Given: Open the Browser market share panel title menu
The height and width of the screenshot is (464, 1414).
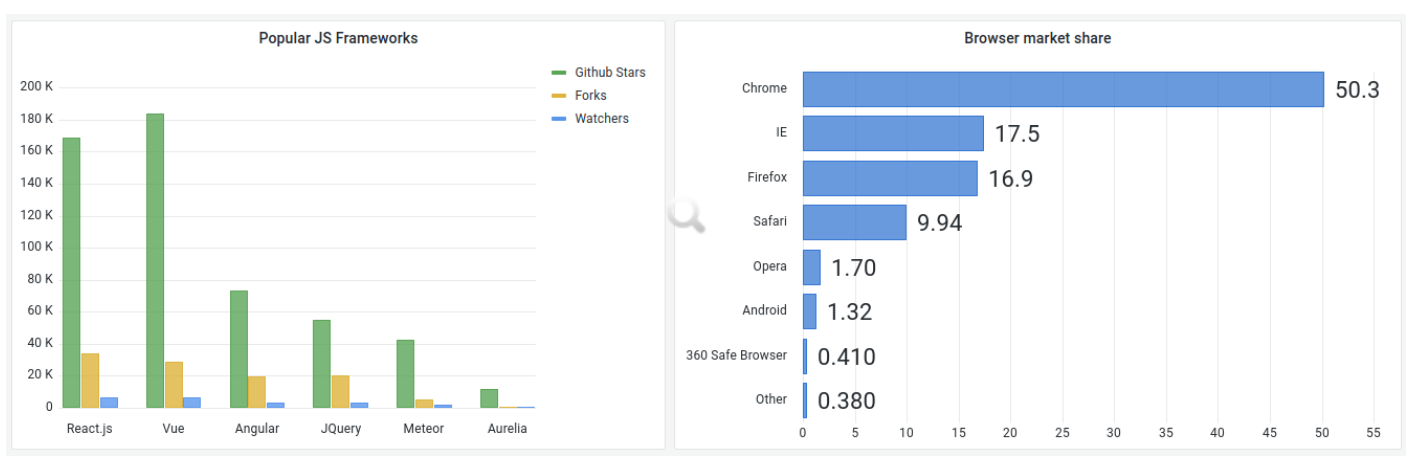Looking at the screenshot, I should coord(1037,38).
